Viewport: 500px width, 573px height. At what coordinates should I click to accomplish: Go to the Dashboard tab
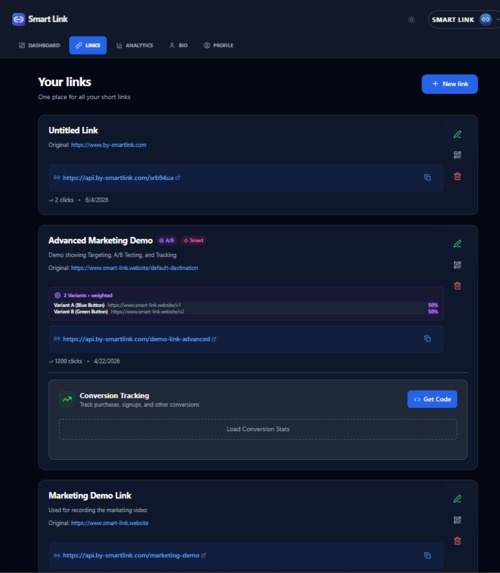[39, 45]
